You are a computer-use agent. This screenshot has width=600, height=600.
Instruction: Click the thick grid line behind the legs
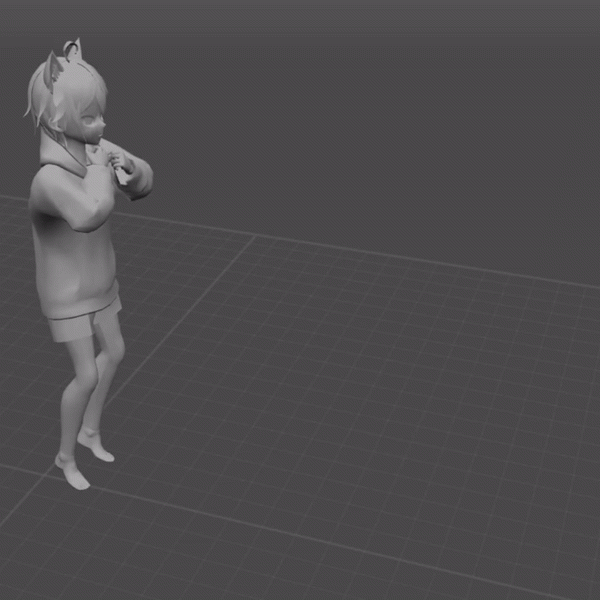point(180,320)
